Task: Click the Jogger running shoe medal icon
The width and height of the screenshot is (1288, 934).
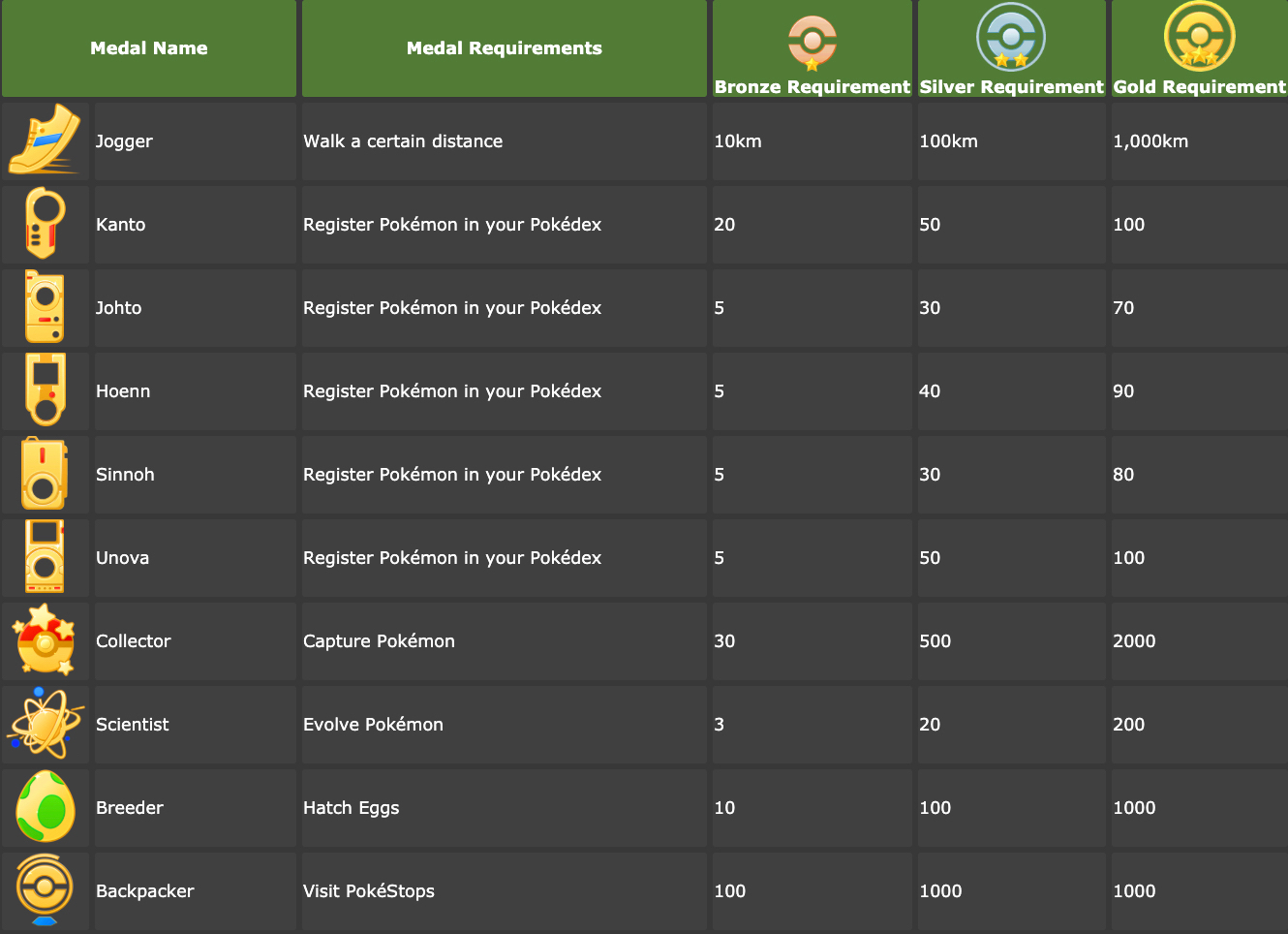Action: coord(45,140)
